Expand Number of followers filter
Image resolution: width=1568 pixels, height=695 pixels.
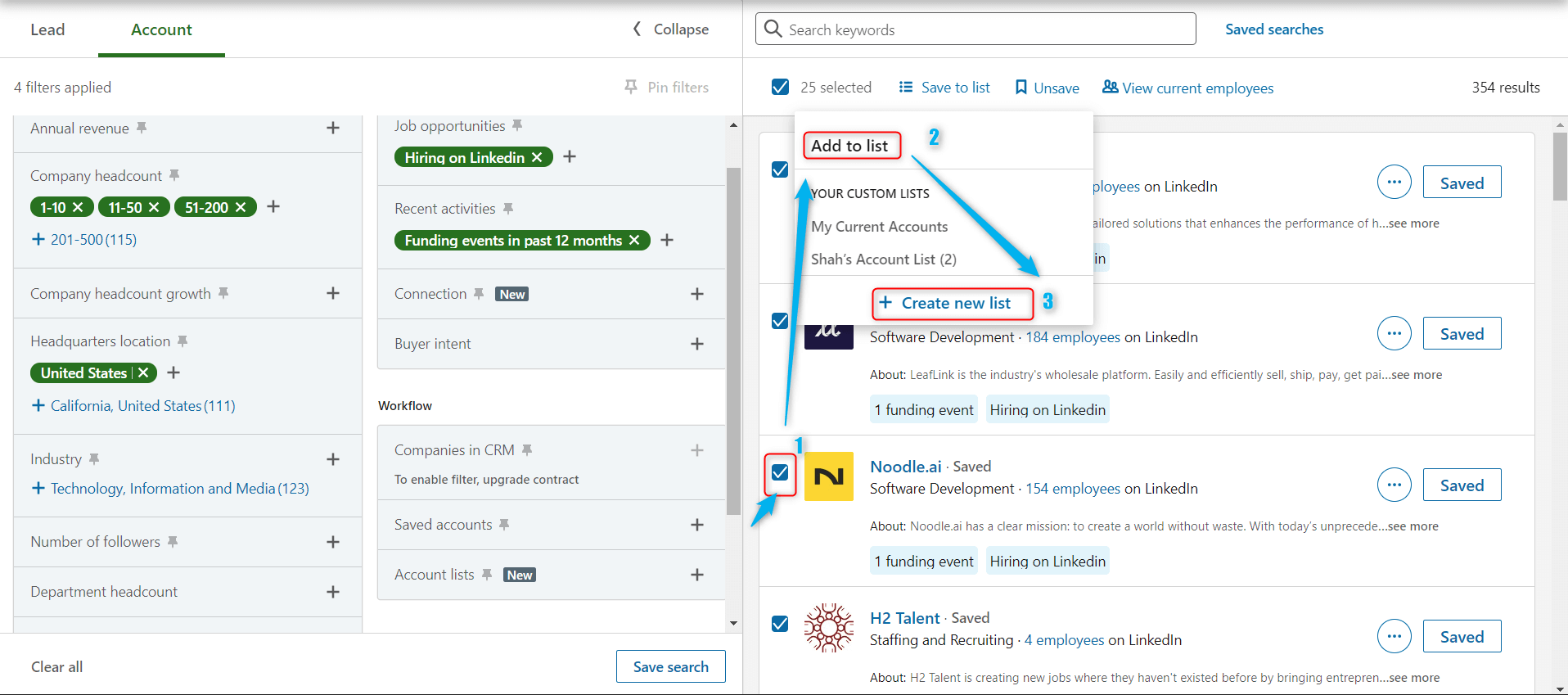pyautogui.click(x=333, y=542)
